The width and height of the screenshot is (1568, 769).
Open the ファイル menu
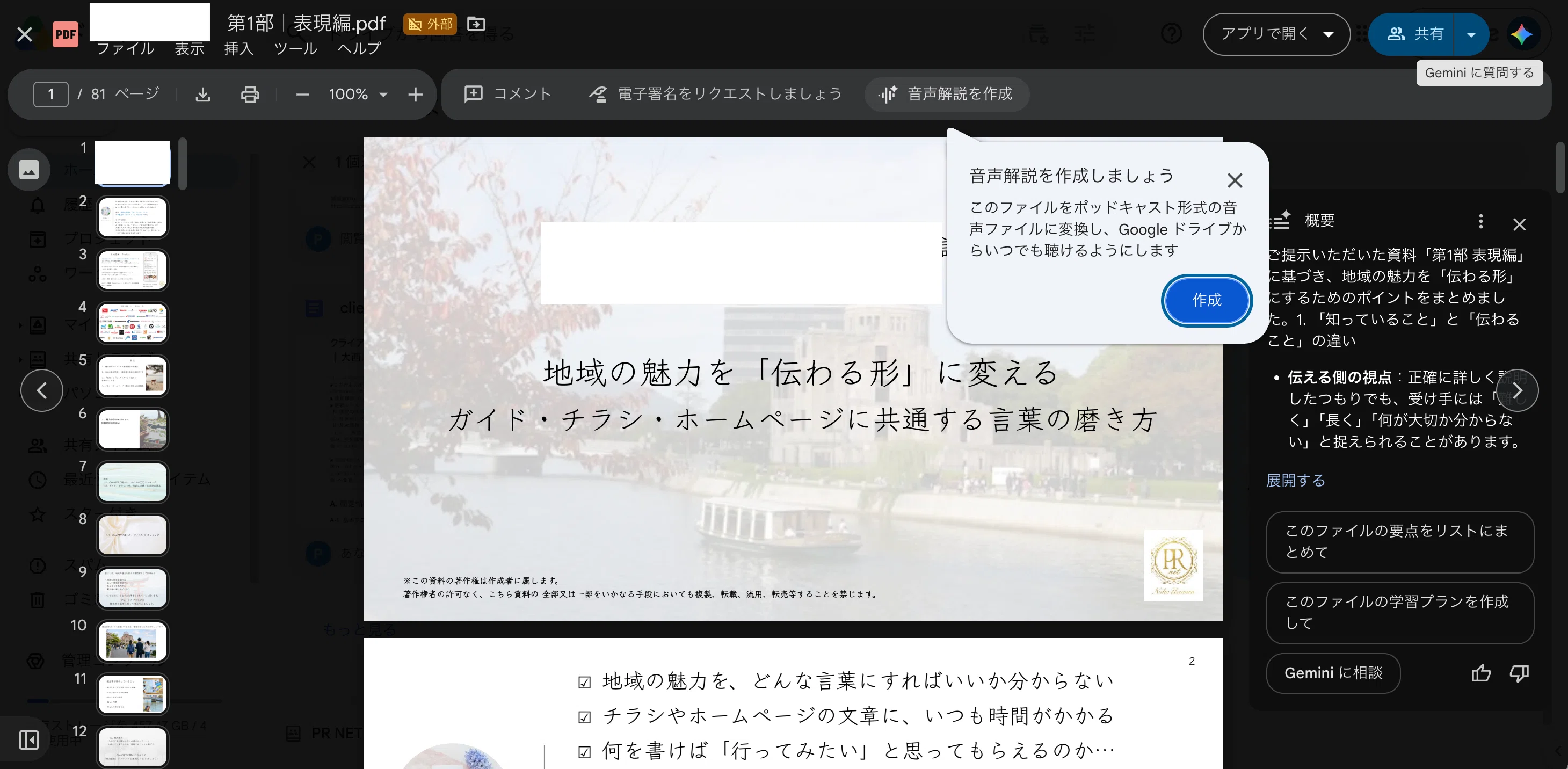click(x=125, y=48)
